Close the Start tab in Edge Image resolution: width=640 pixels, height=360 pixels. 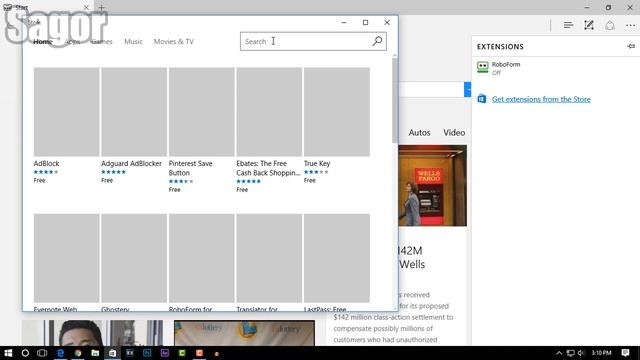86,7
